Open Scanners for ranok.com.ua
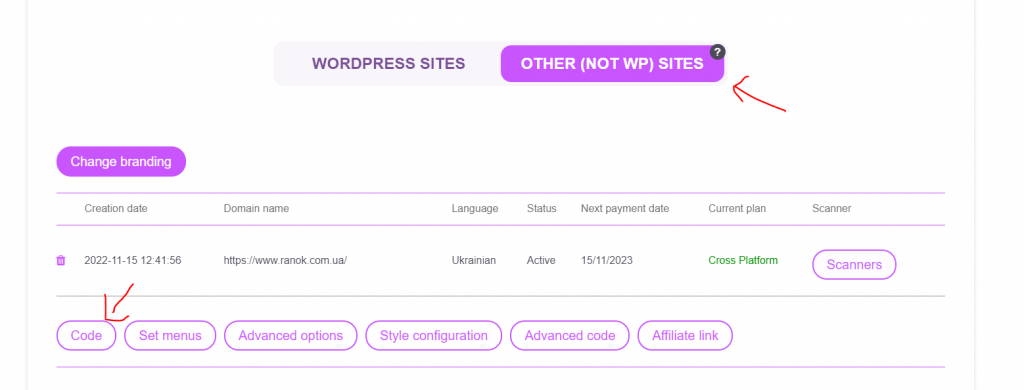This screenshot has height=390, width=1024. click(x=854, y=265)
